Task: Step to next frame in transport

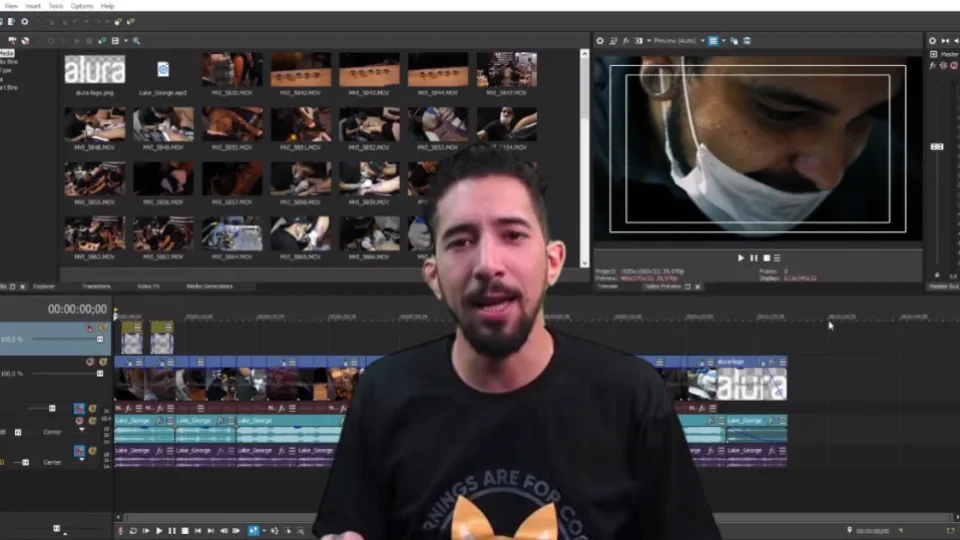Action: tap(236, 531)
